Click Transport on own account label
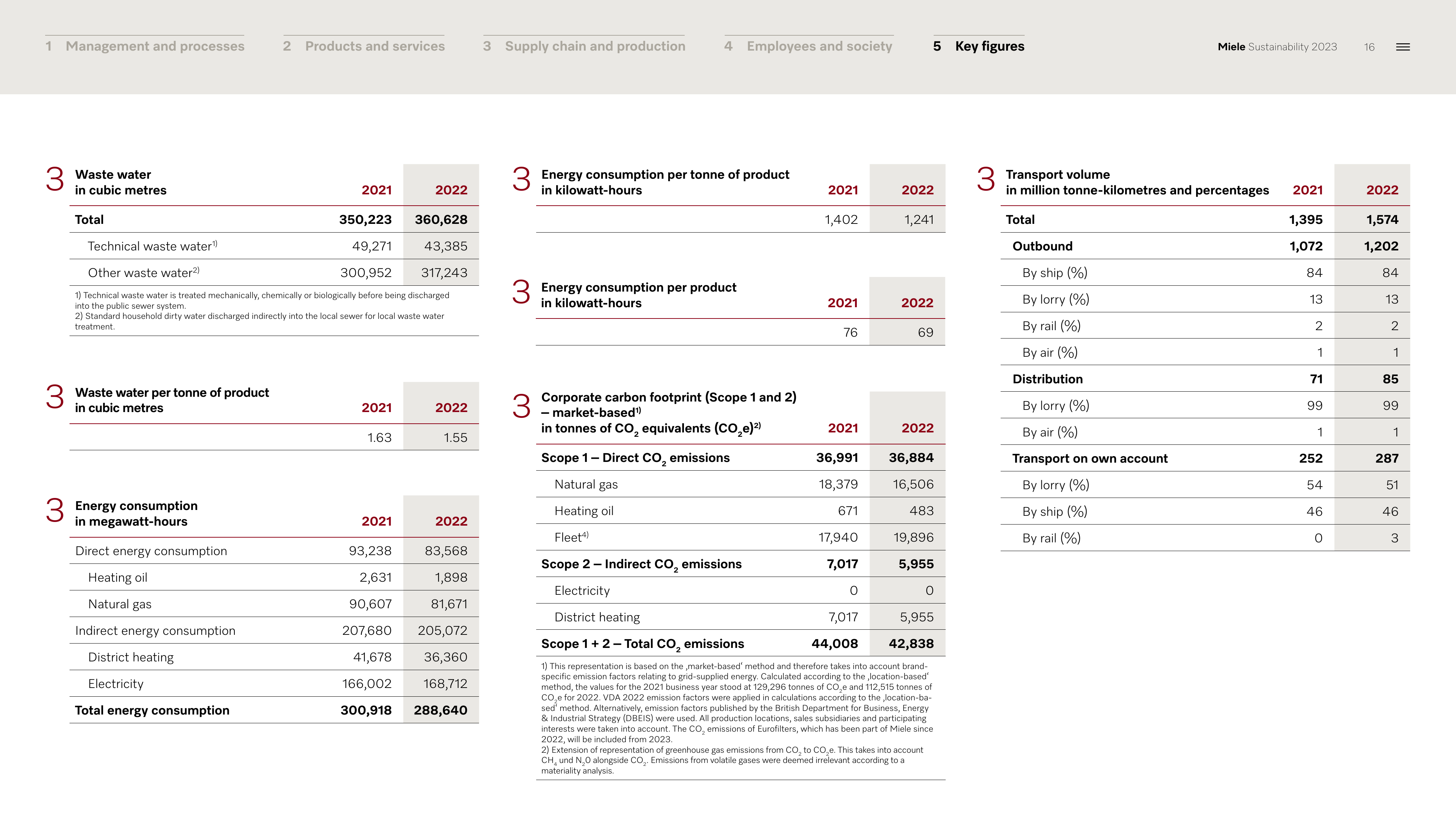This screenshot has height=819, width=1456. tap(1090, 458)
